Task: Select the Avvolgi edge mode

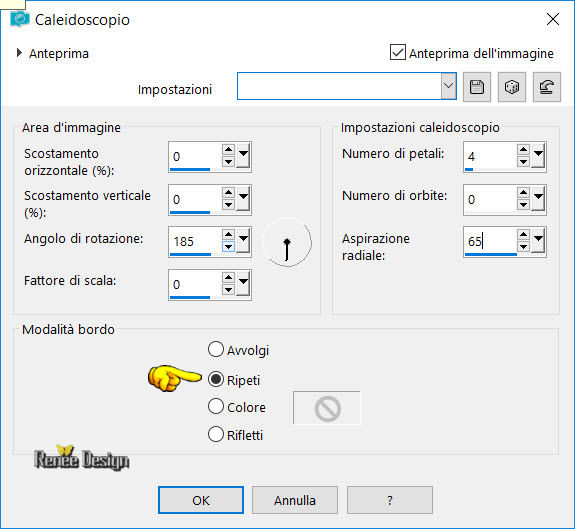Action: click(216, 349)
